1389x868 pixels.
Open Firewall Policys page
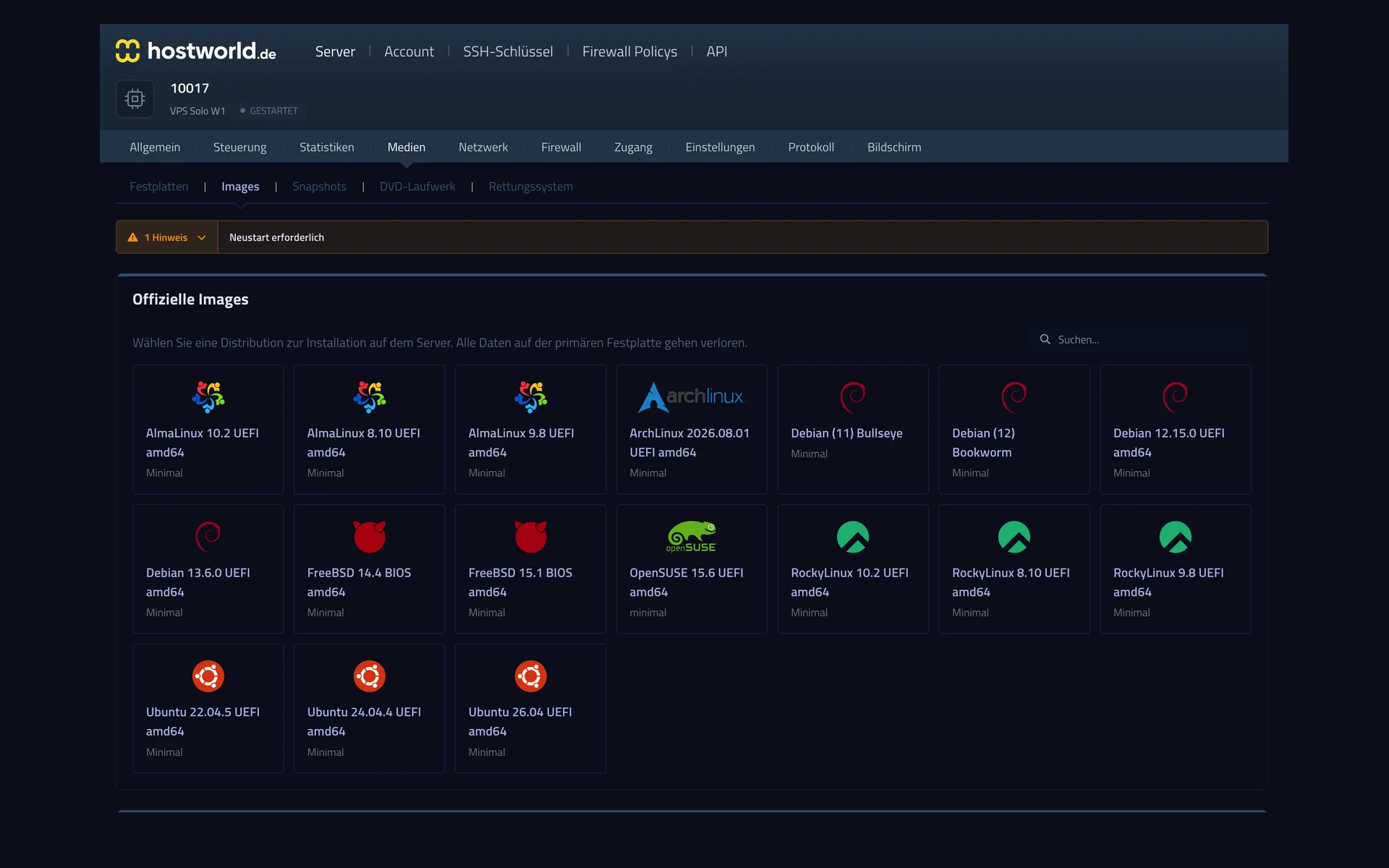click(x=629, y=51)
